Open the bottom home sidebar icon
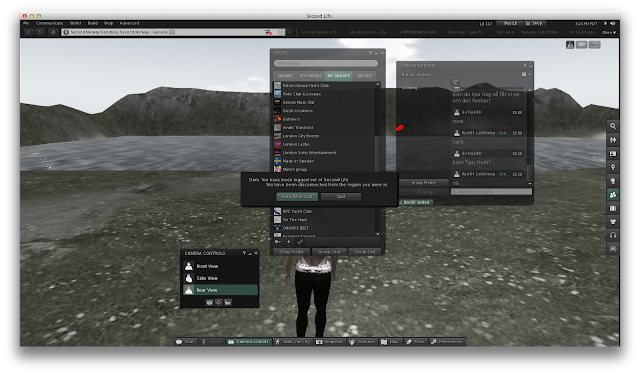 613,249
